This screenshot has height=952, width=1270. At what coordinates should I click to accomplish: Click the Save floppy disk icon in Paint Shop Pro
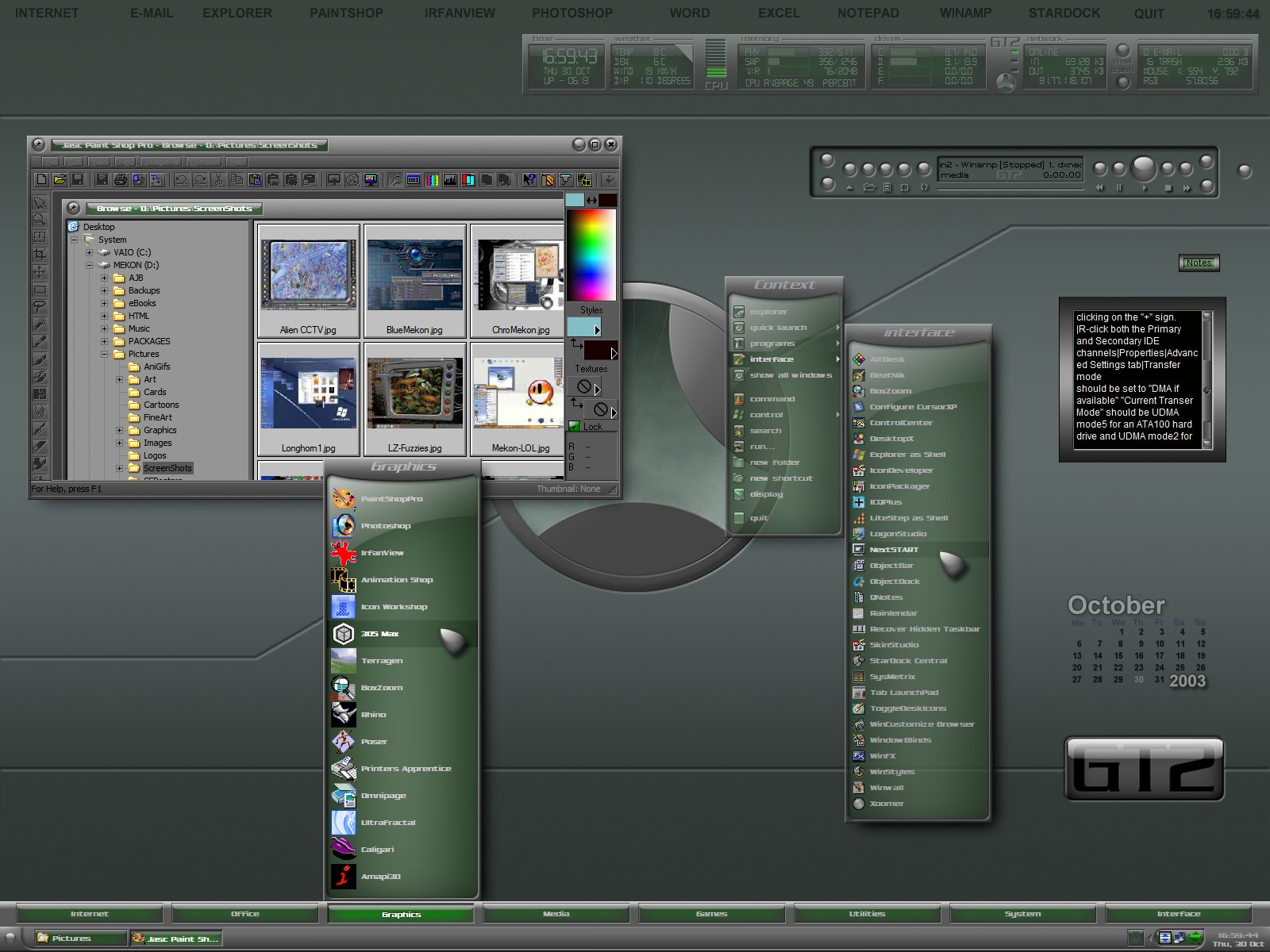78,180
